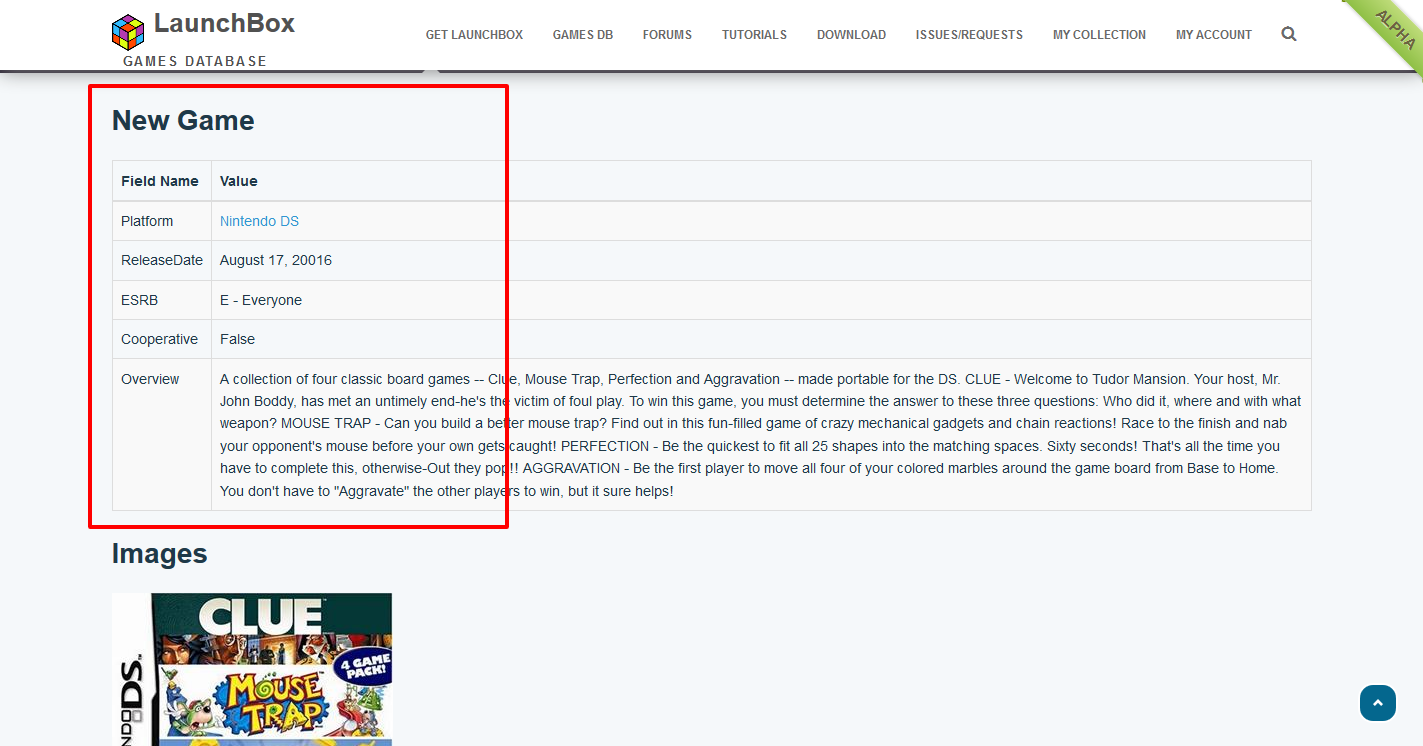
Task: Go to the Games DB page
Action: [582, 35]
